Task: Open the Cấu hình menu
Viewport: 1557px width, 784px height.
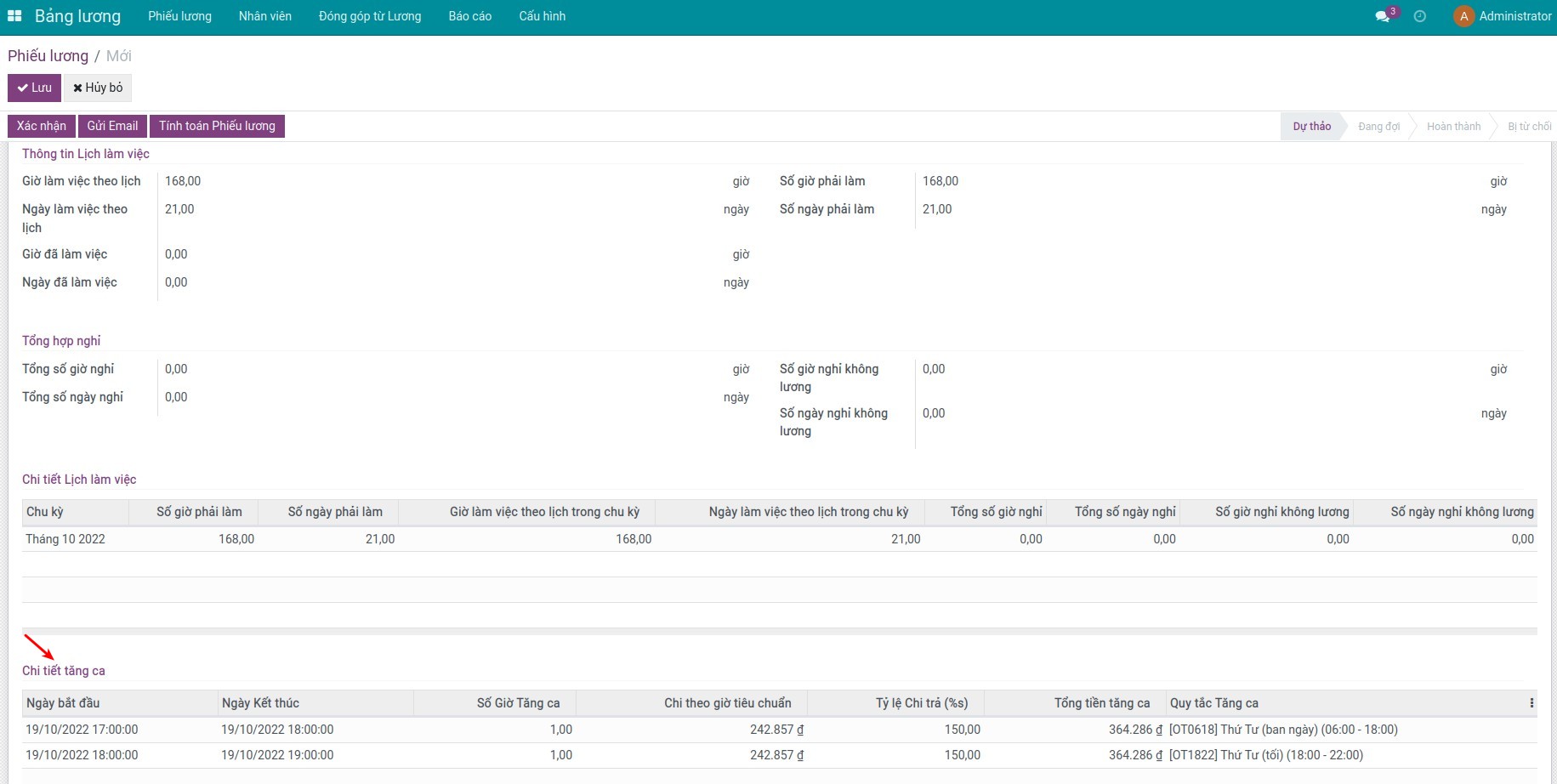Action: point(542,16)
